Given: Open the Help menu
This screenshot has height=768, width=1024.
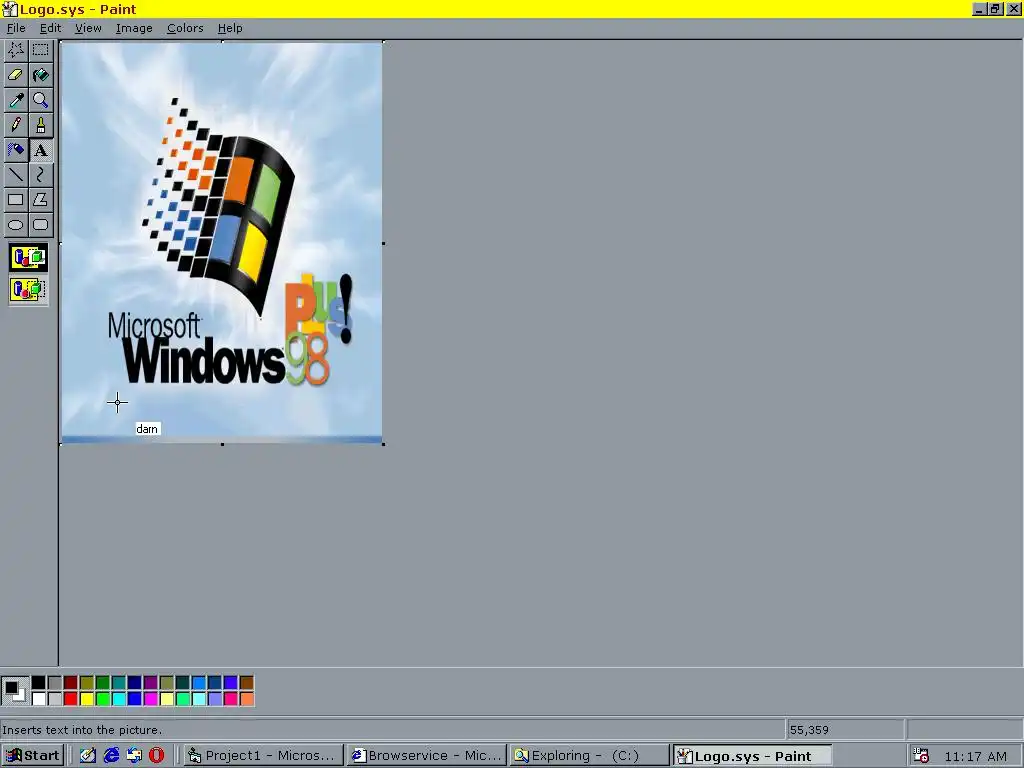Looking at the screenshot, I should click(230, 28).
